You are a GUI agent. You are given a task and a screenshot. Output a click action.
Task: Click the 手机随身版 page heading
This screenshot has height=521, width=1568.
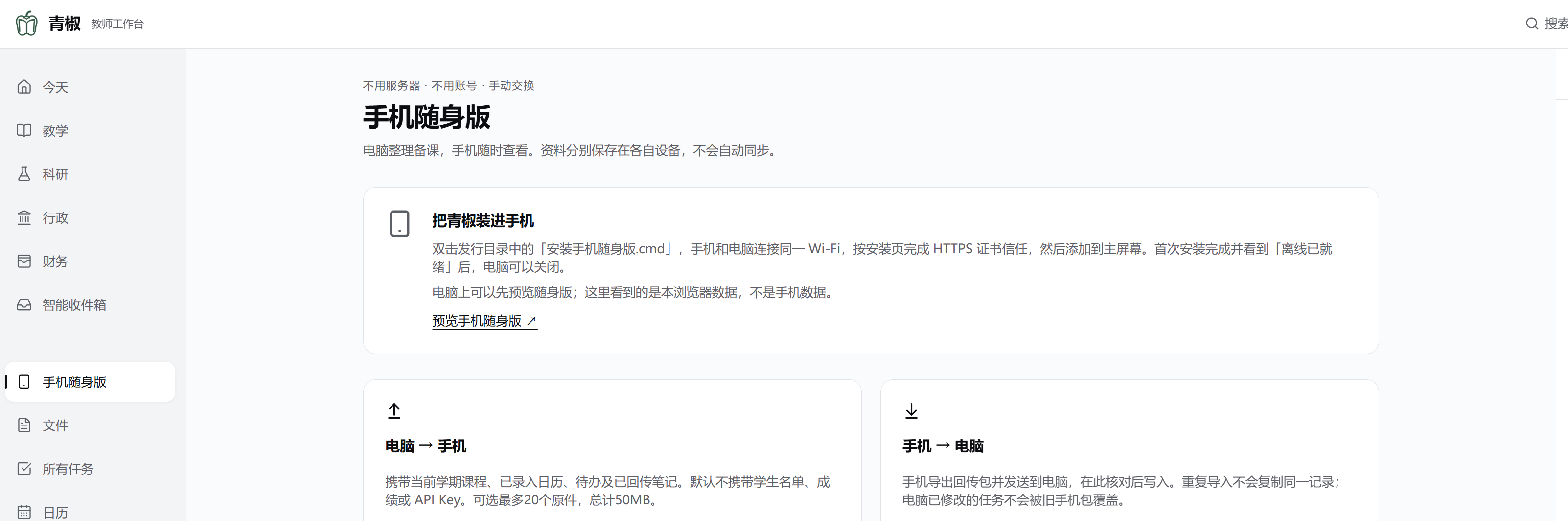(x=427, y=118)
